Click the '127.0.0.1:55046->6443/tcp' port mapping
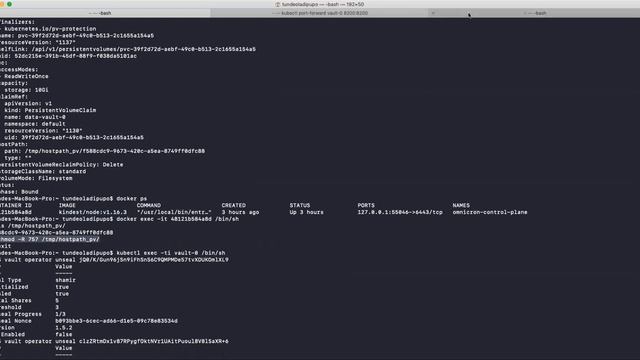 point(400,212)
